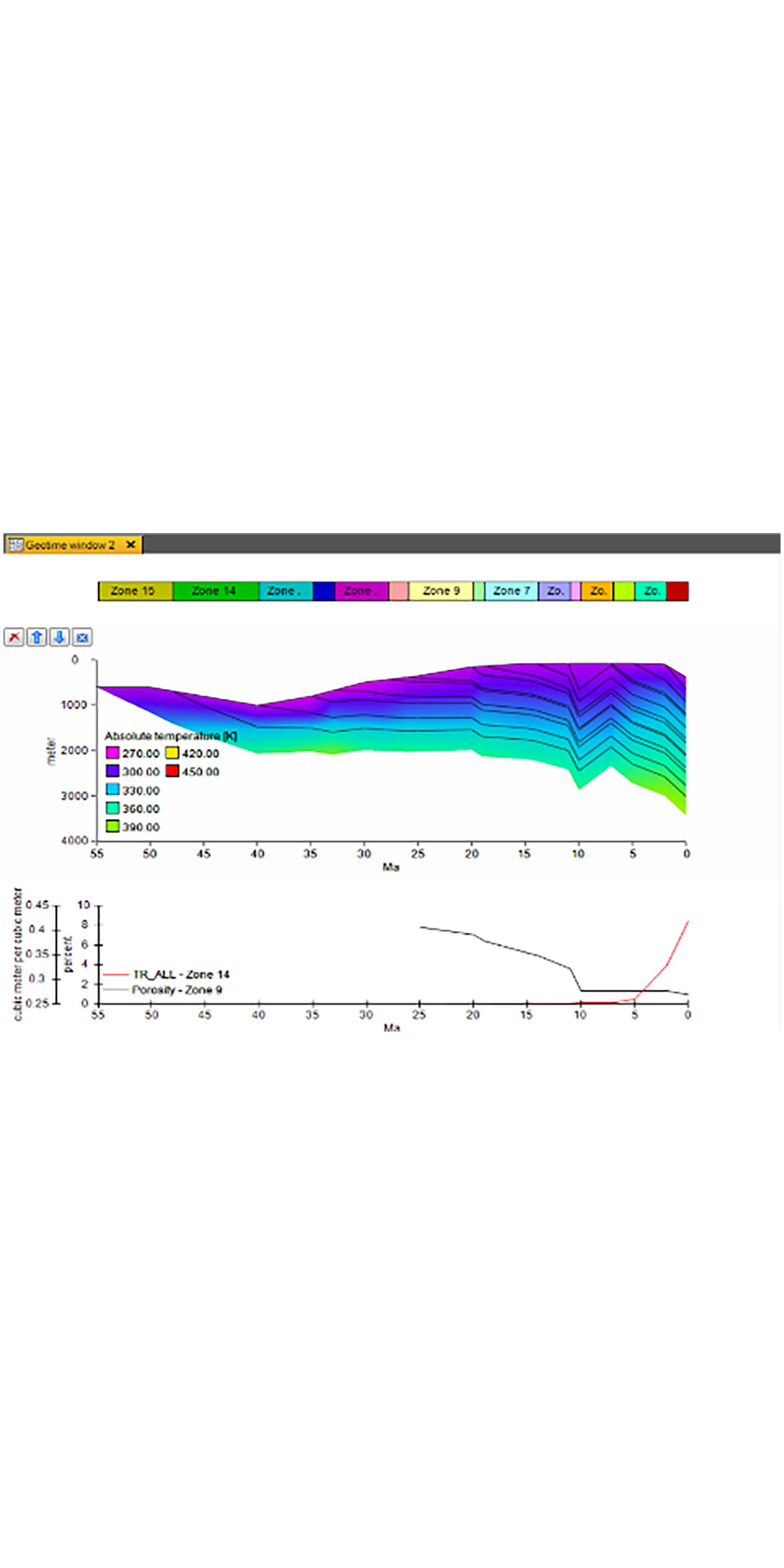Click the move track up arrow
The height and width of the screenshot is (1568, 784).
[x=36, y=637]
